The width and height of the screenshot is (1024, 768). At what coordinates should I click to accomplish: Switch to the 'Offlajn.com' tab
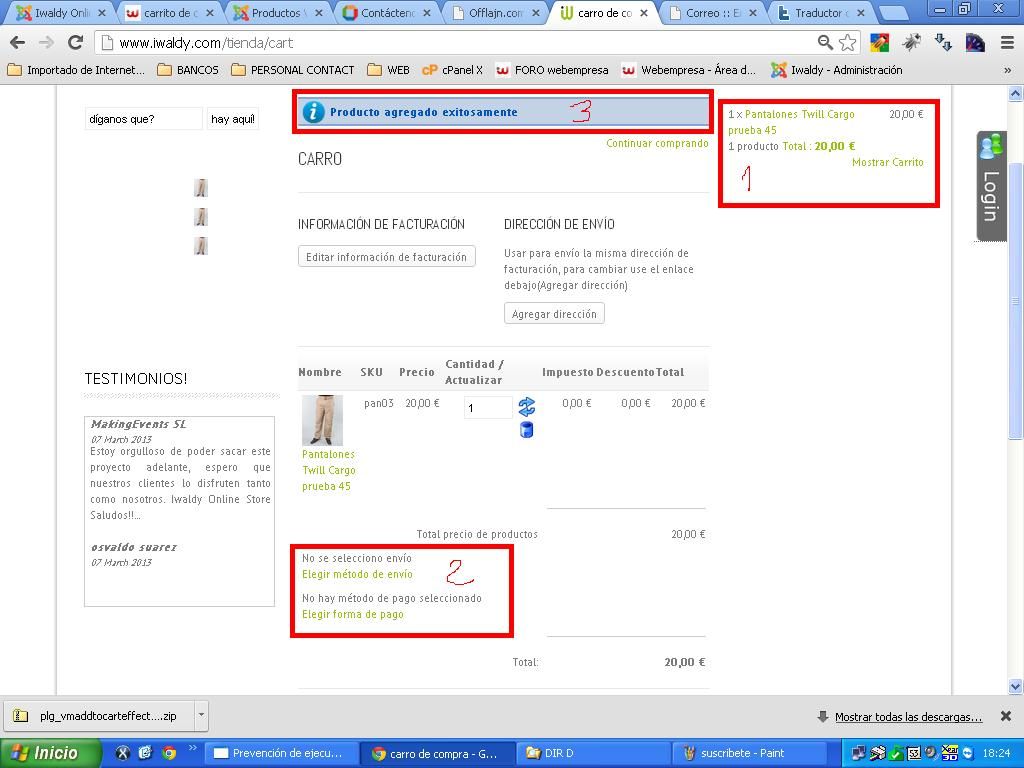496,12
